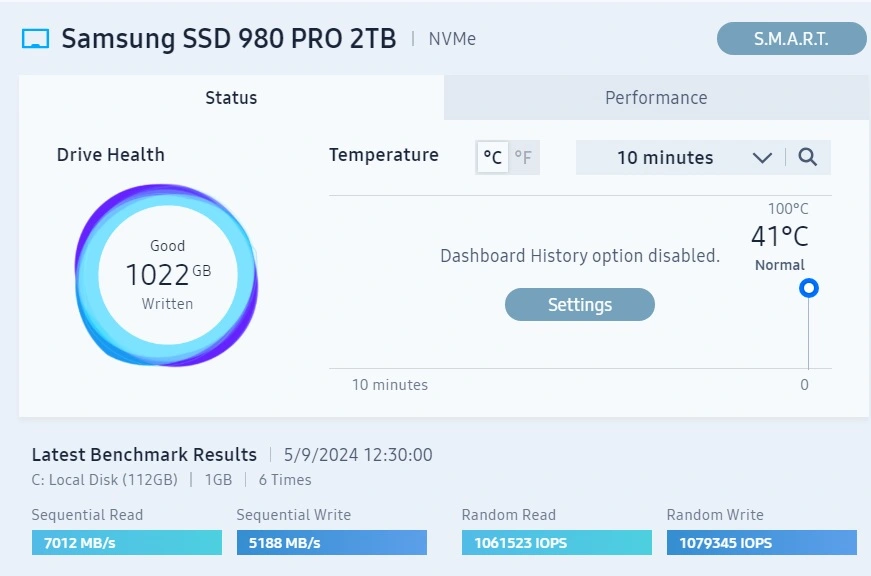871x576 pixels.
Task: Click the 1GB benchmark size label
Action: point(218,480)
